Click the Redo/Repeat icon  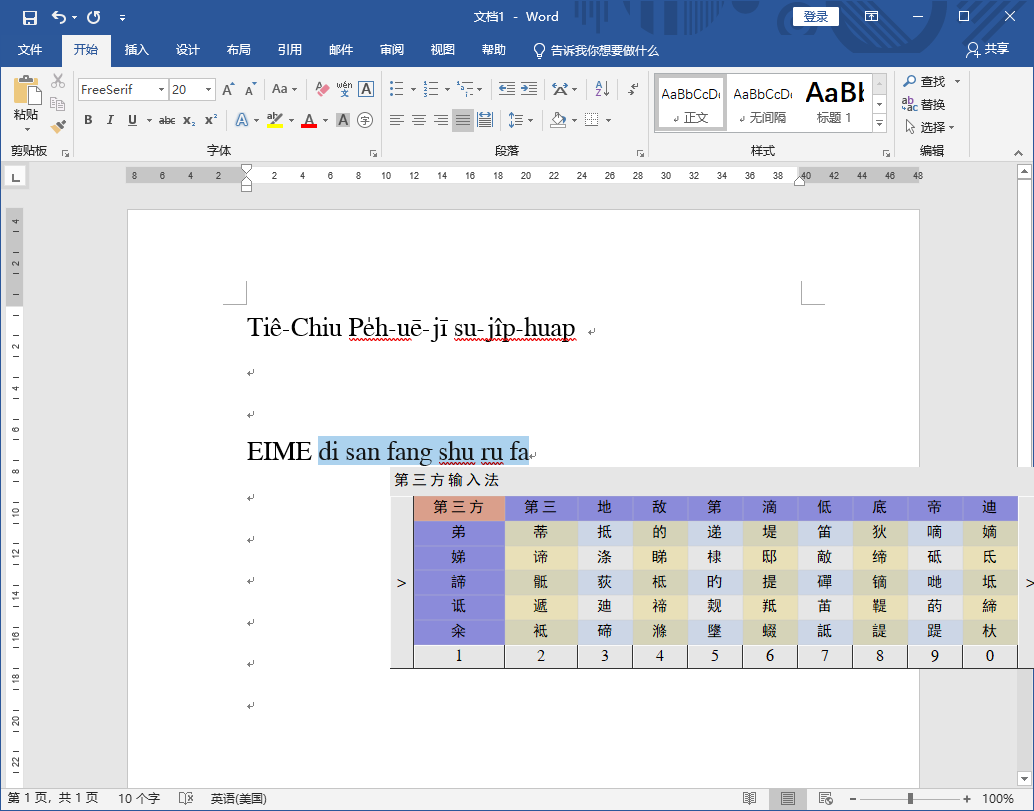[94, 17]
